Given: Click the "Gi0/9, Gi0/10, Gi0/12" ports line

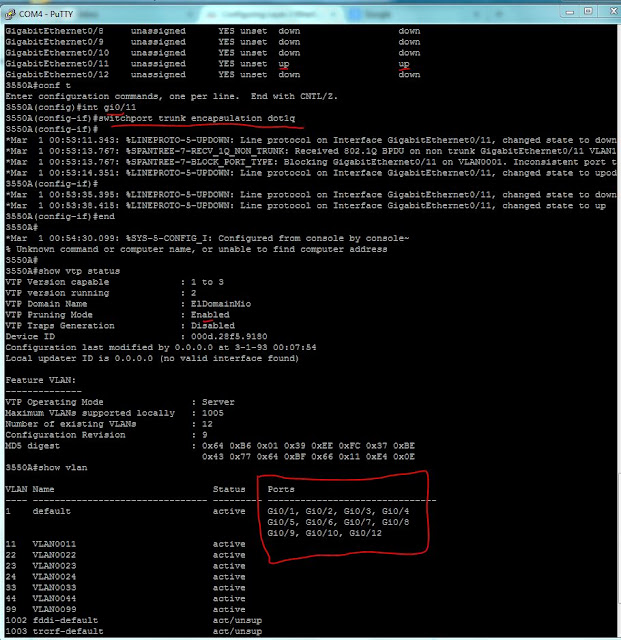Looking at the screenshot, I should click(325, 533).
